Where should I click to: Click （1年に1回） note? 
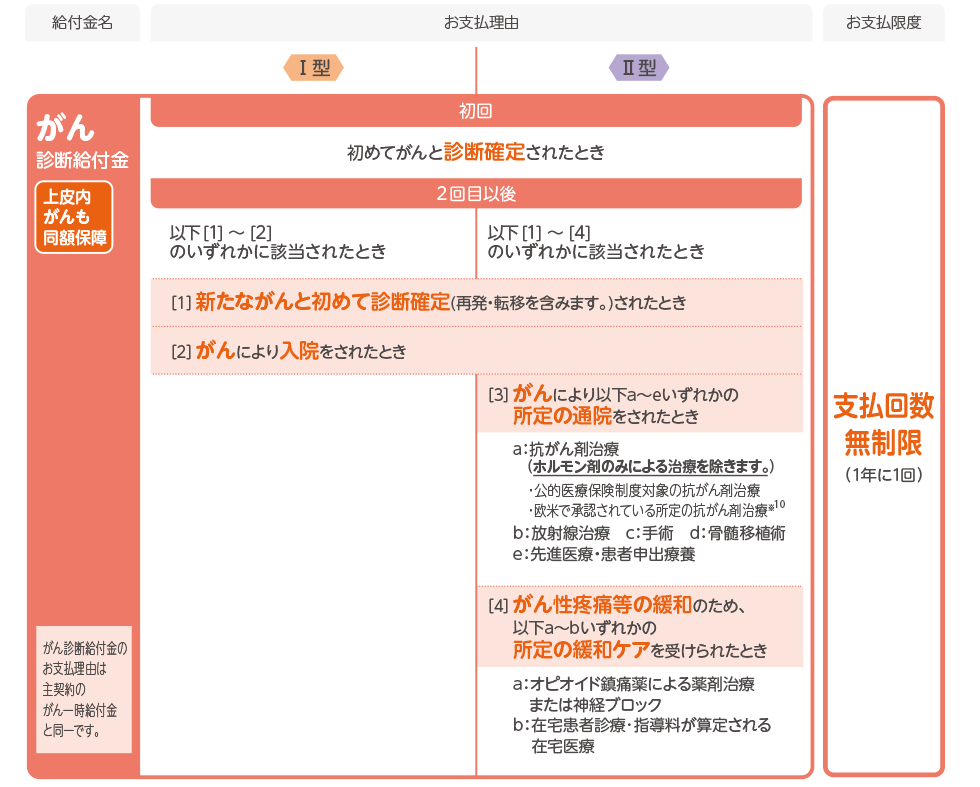pos(883,474)
